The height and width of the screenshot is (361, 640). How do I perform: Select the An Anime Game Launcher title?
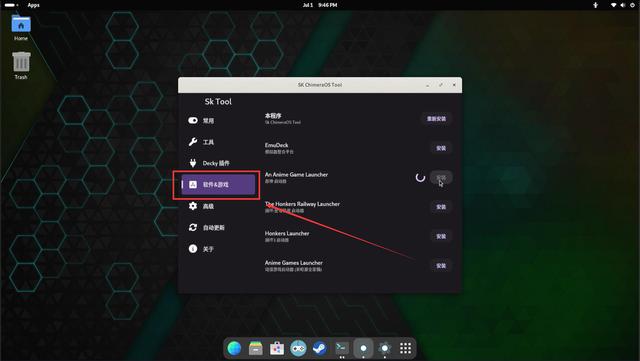(296, 174)
